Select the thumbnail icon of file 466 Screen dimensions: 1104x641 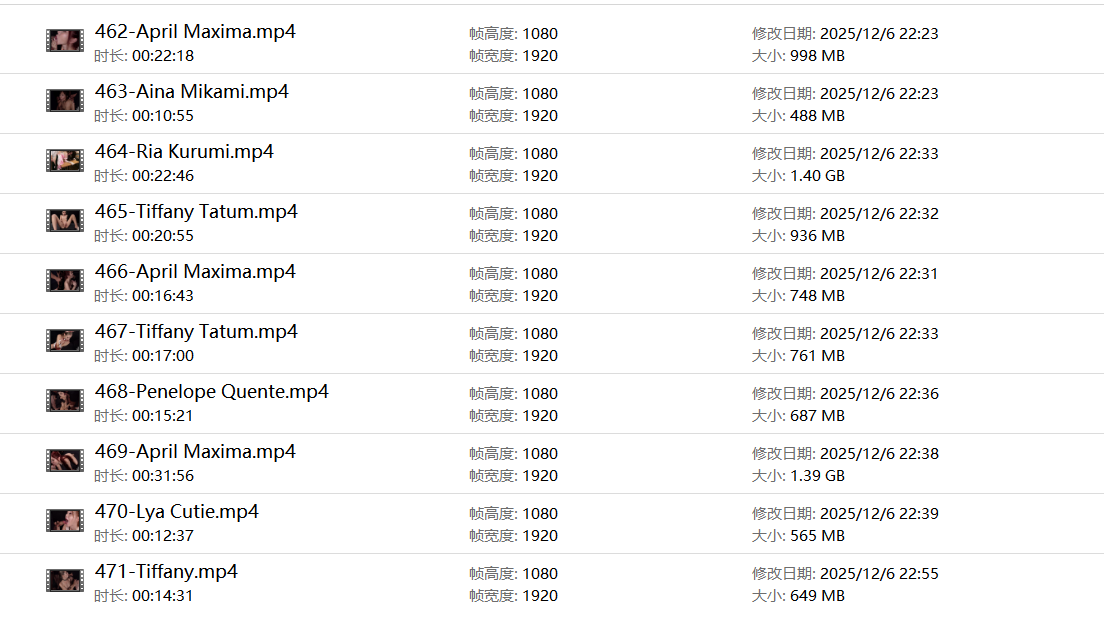64,281
